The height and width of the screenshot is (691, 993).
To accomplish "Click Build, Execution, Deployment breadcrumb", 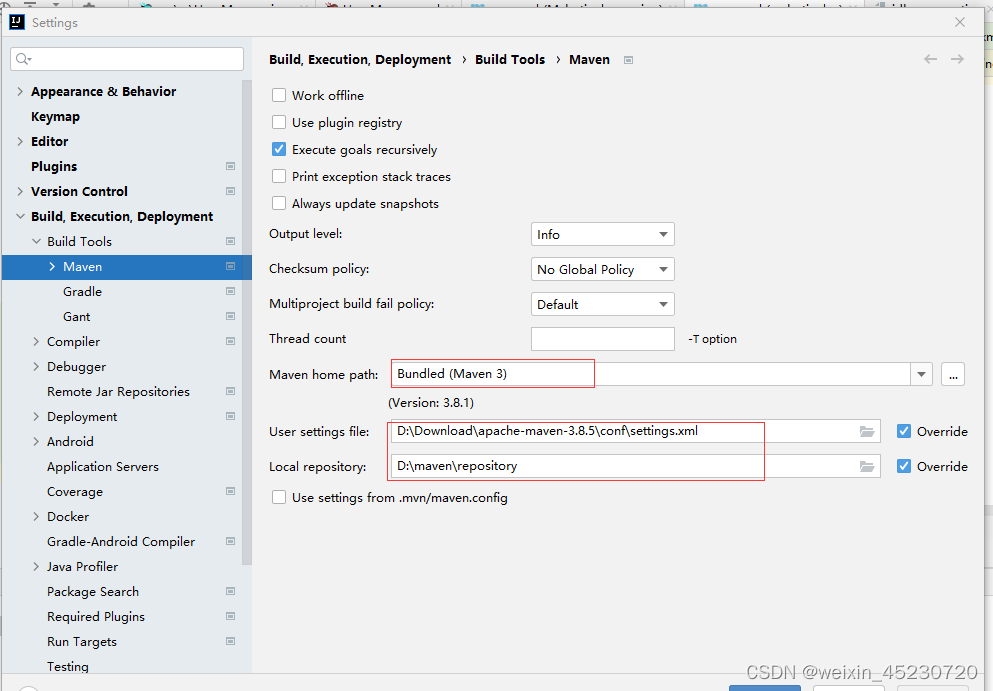I will click(x=360, y=60).
